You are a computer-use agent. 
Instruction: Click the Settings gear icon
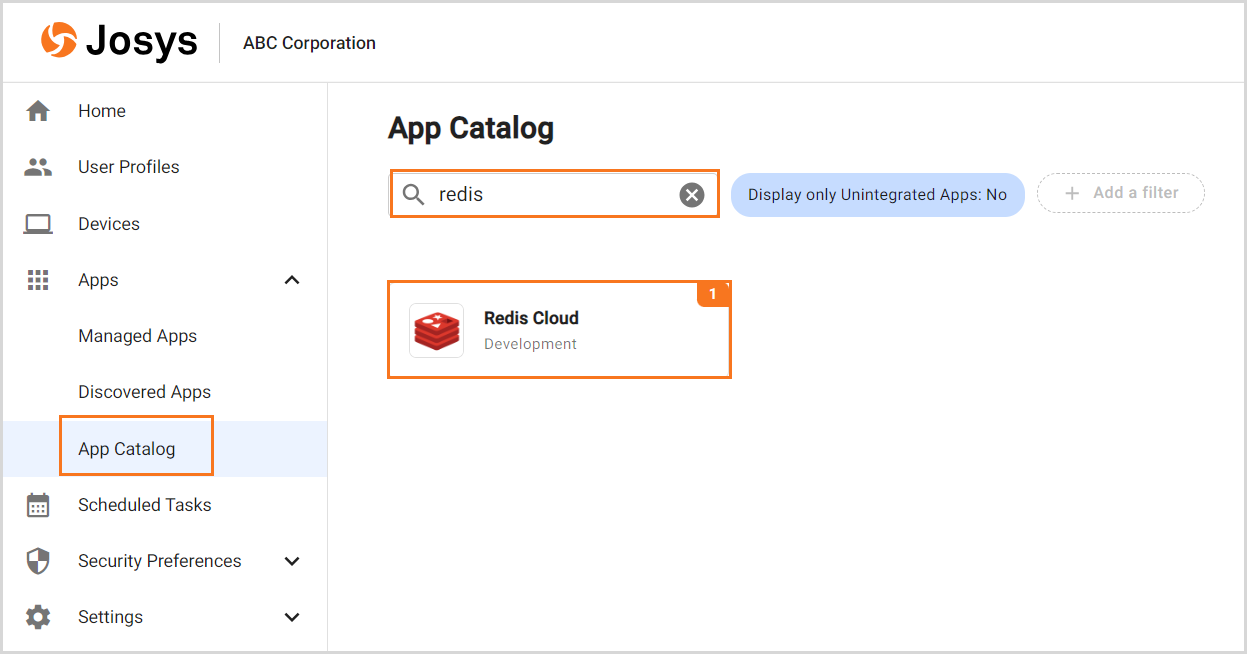pyautogui.click(x=38, y=617)
